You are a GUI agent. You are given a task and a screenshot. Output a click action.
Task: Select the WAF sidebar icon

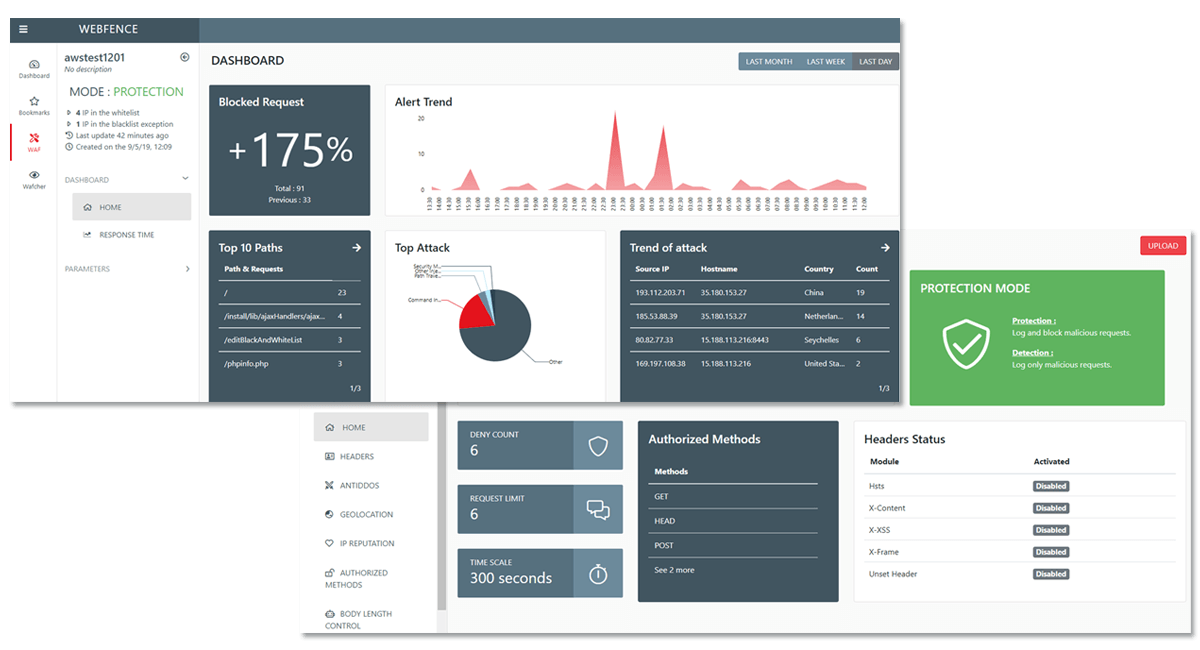34,142
